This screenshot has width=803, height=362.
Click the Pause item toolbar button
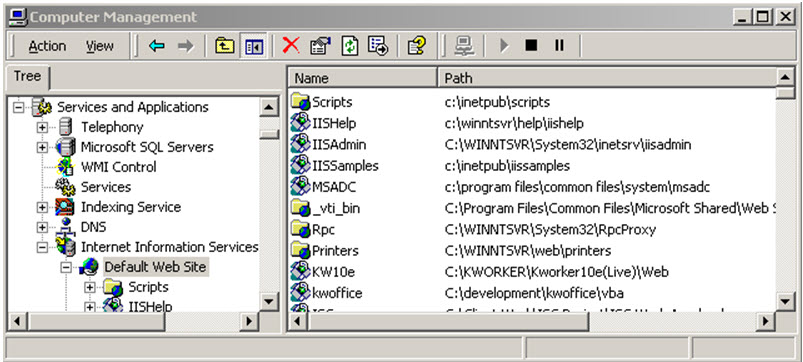(x=559, y=46)
